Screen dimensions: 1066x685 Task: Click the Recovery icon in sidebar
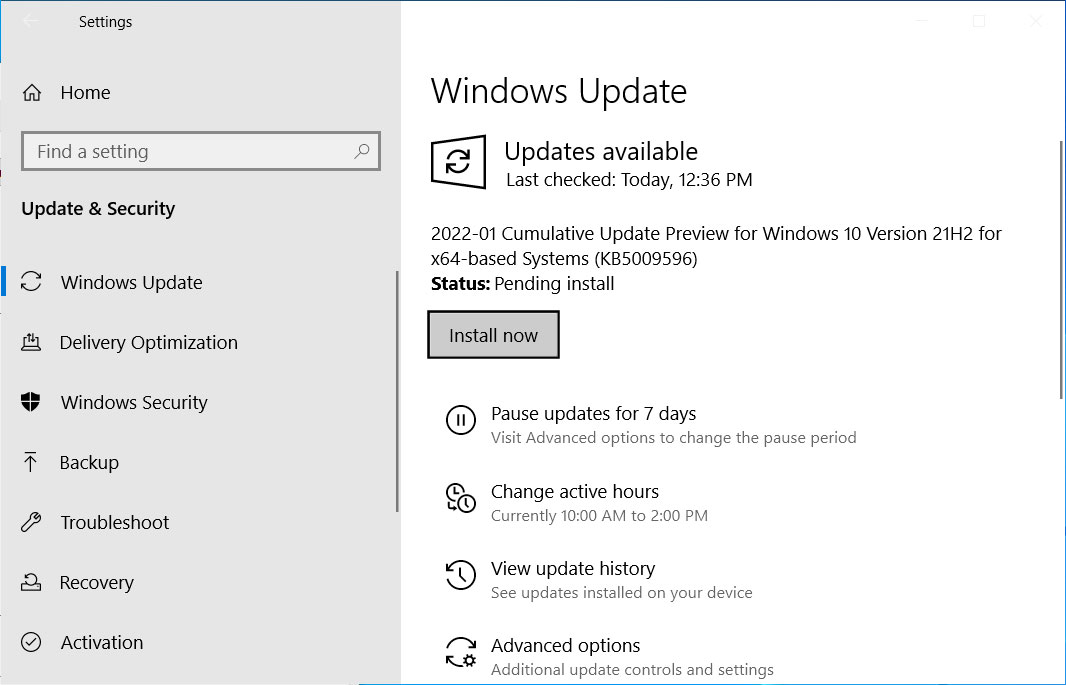point(33,582)
